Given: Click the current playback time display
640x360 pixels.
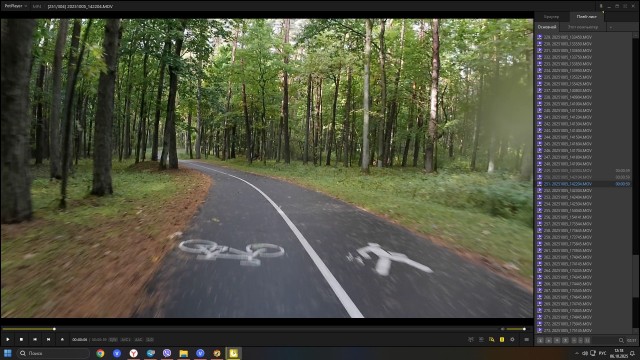Looking at the screenshot, I should pyautogui.click(x=80, y=340).
